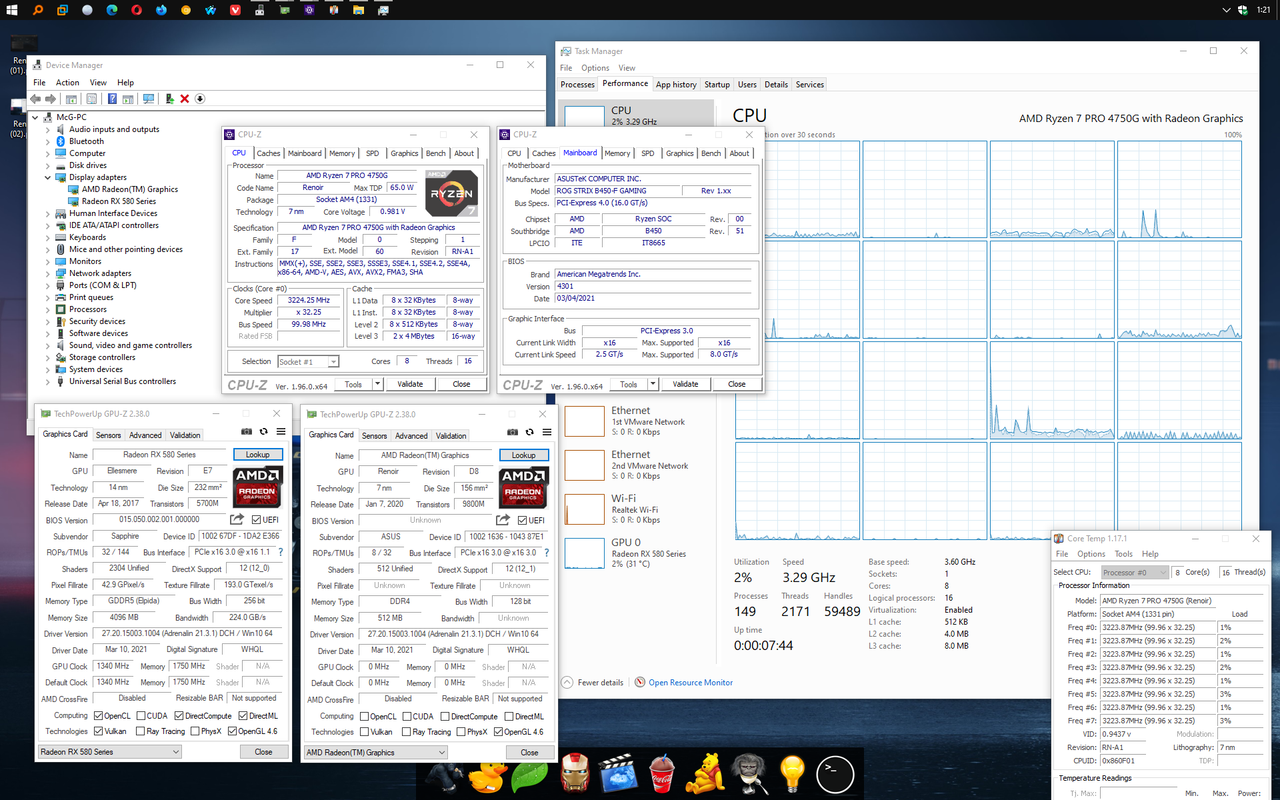The image size is (1280, 800).
Task: Click Lookup button in AMD Radeon Graphics GPU-Z
Action: [524, 454]
